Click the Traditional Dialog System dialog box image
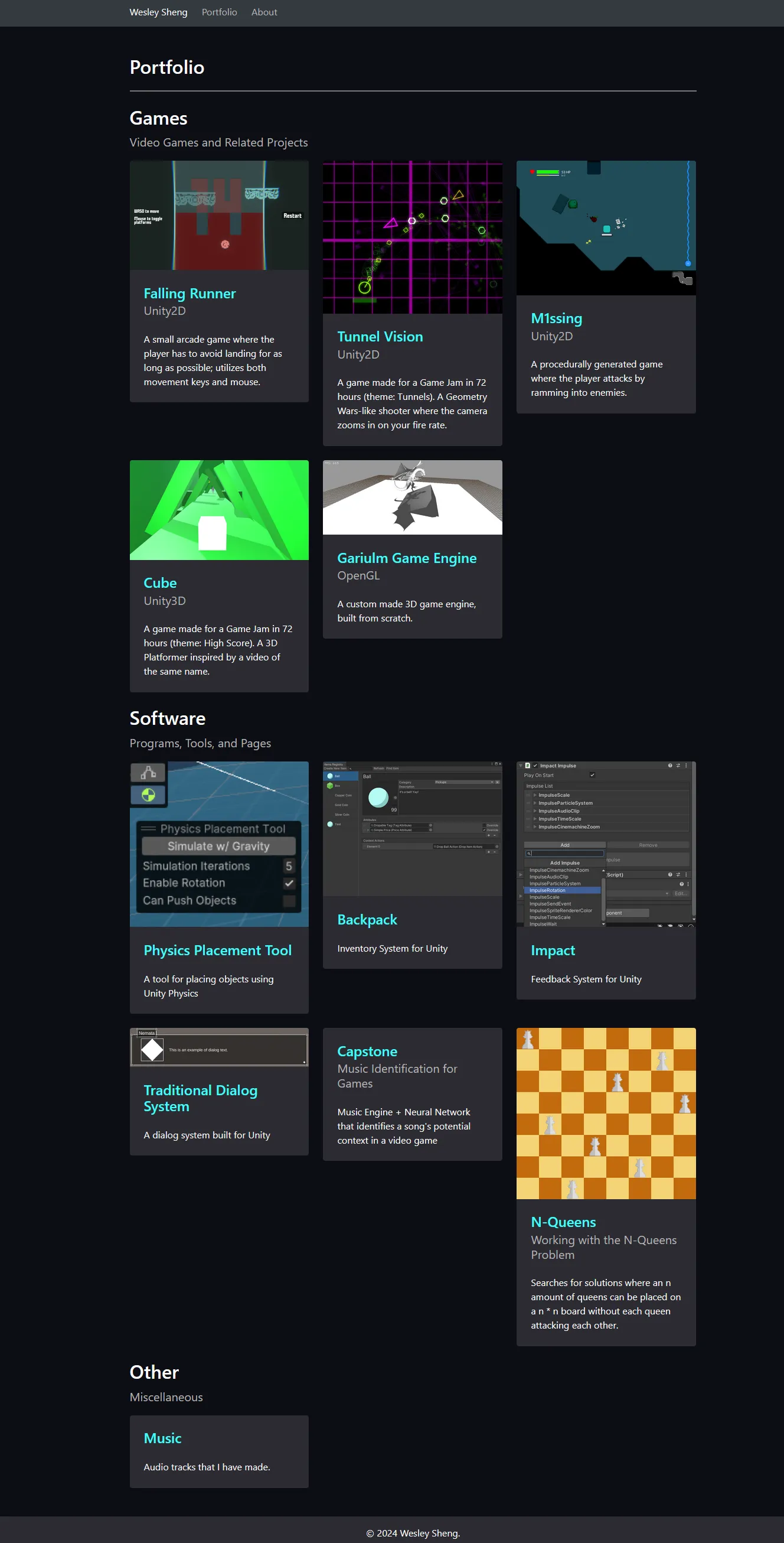Screen dimensions: 784x1543 point(219,1047)
